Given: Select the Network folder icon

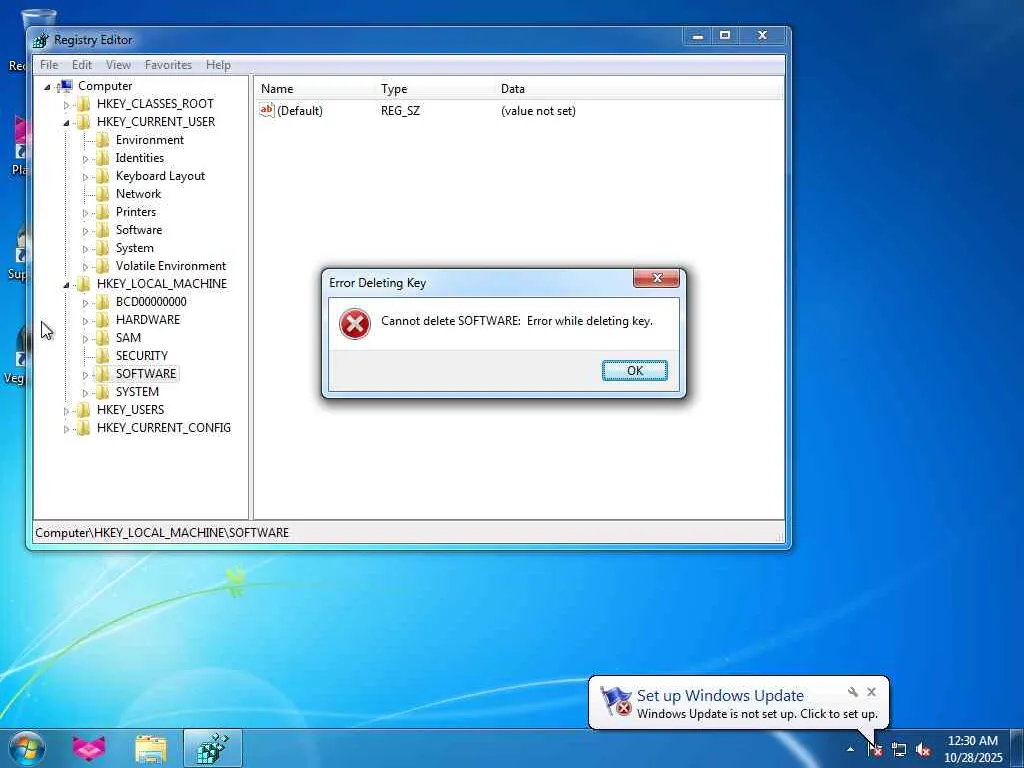Looking at the screenshot, I should [x=102, y=194].
